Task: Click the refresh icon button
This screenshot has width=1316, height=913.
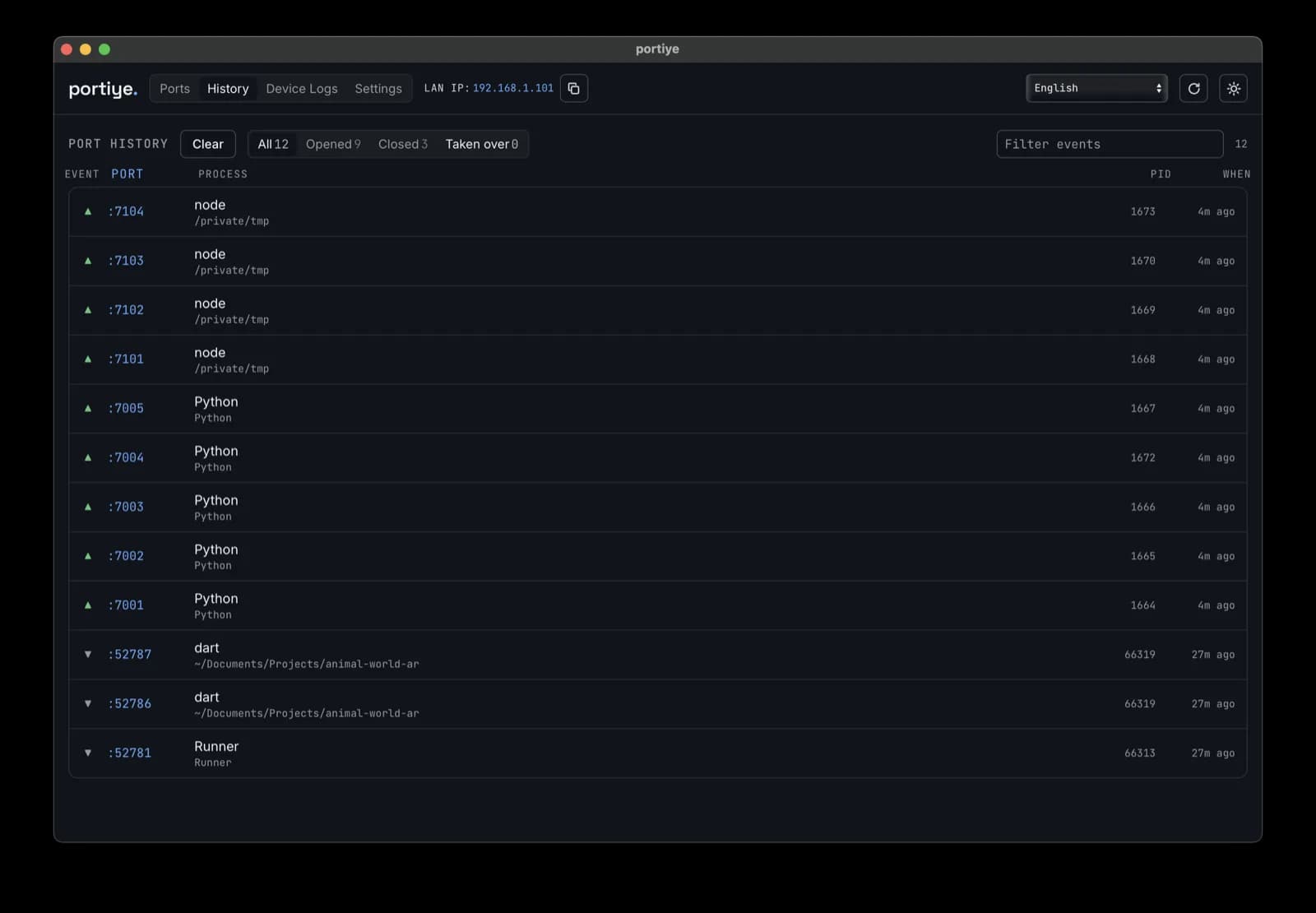Action: pos(1193,88)
